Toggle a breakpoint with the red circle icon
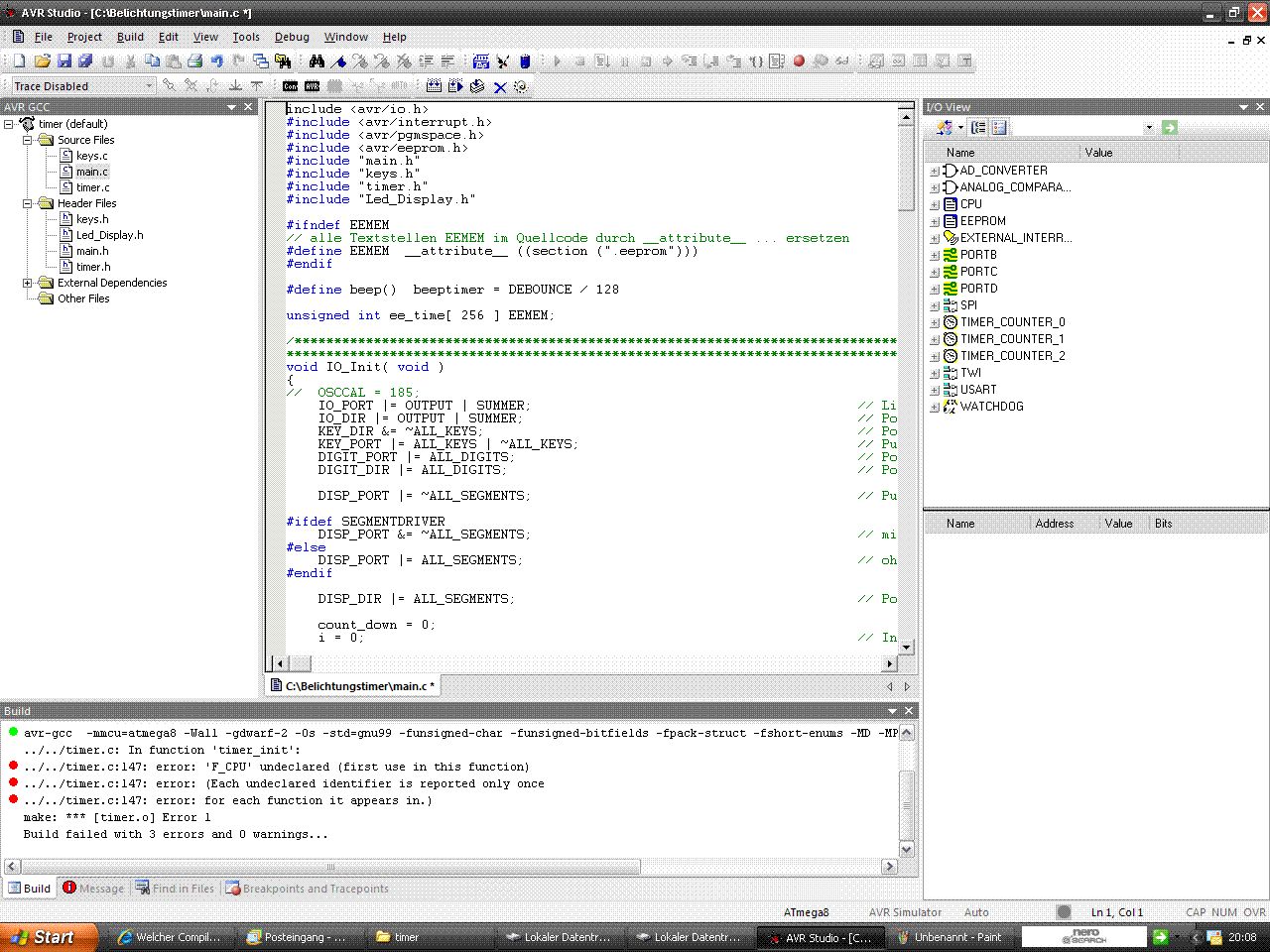Viewport: 1270px width, 952px height. pyautogui.click(x=799, y=61)
